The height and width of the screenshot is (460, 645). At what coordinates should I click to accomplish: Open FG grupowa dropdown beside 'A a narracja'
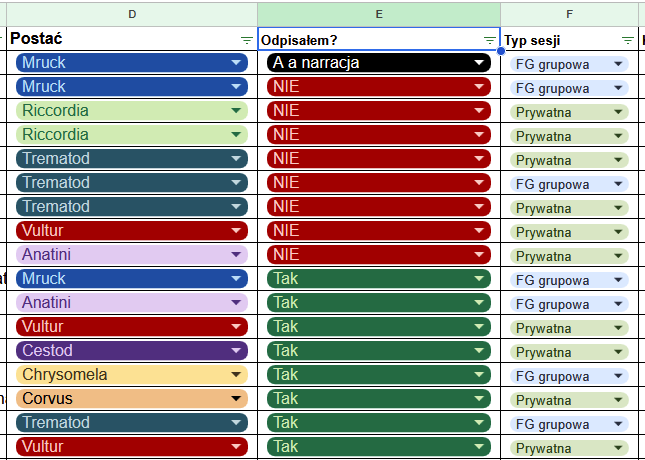click(x=618, y=63)
